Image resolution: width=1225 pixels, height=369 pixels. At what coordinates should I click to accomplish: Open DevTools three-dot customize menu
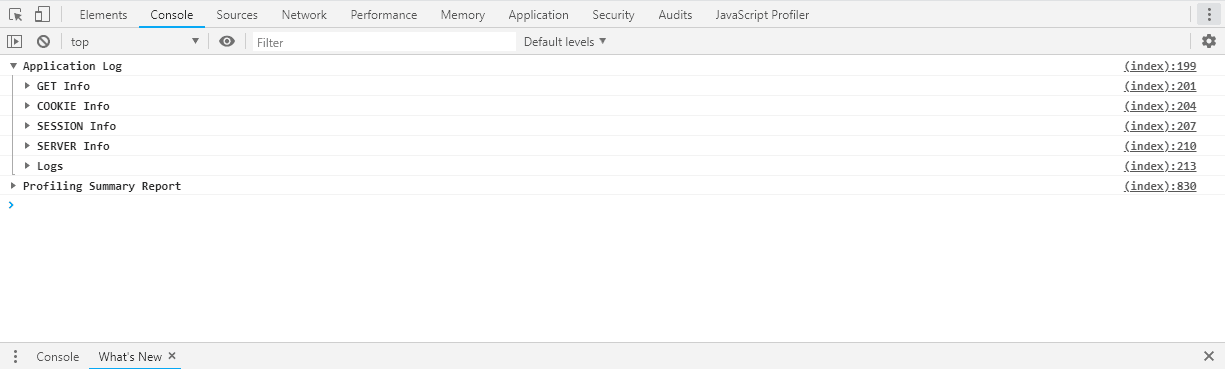1209,15
